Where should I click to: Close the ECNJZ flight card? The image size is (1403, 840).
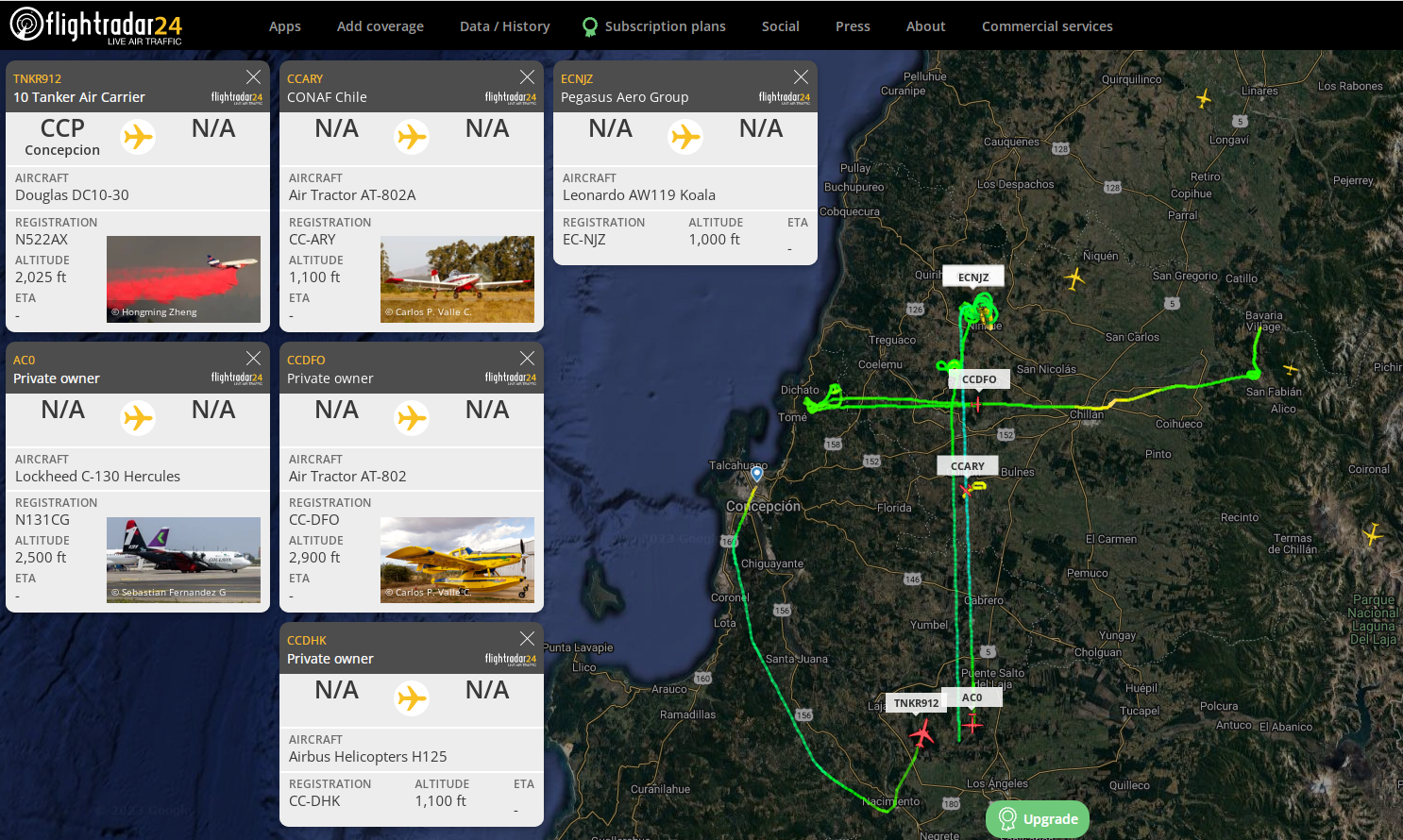801,77
